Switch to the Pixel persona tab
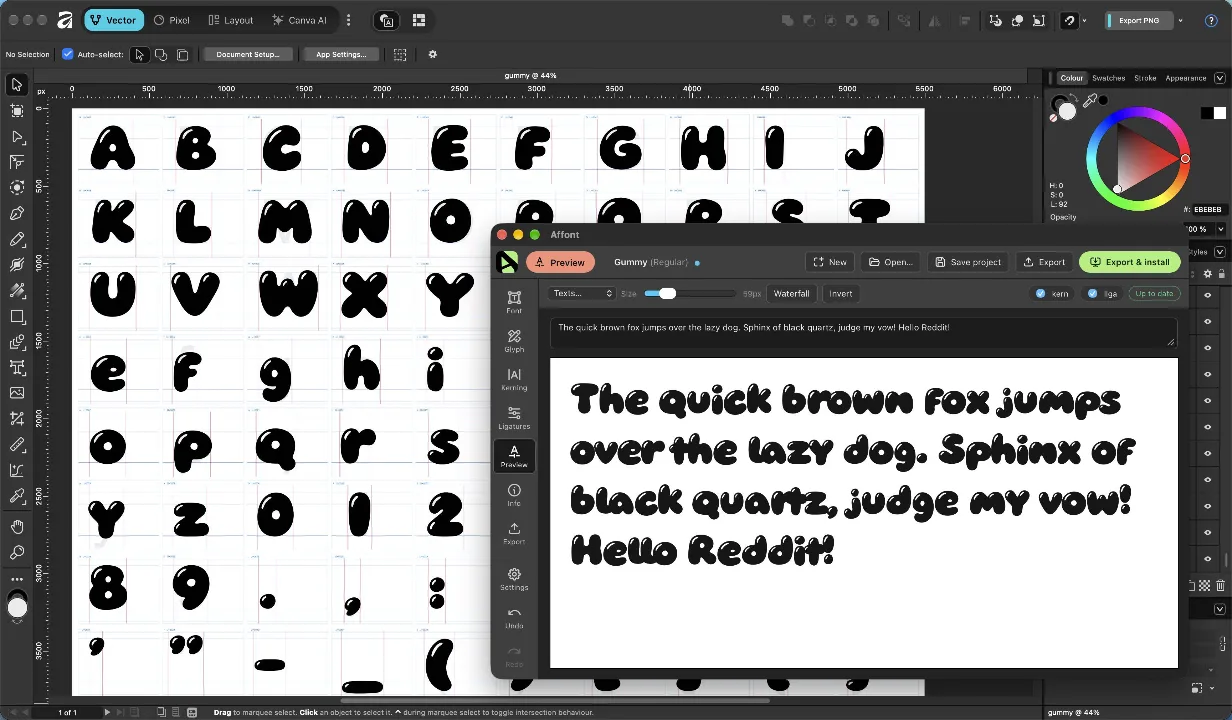1232x720 pixels. 172,20
